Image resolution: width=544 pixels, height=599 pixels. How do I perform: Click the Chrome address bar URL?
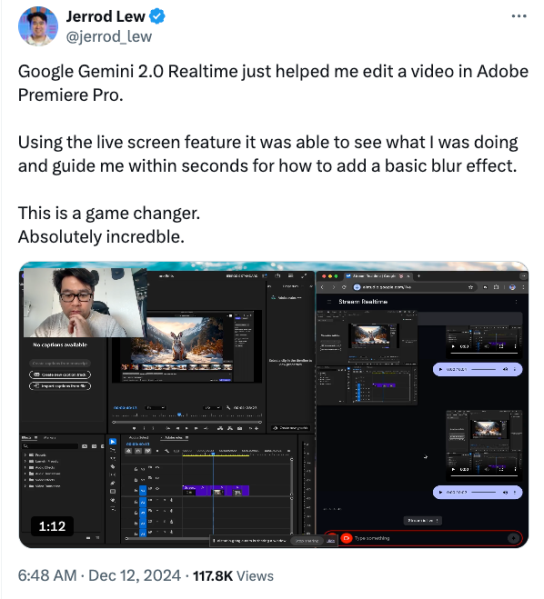386,287
